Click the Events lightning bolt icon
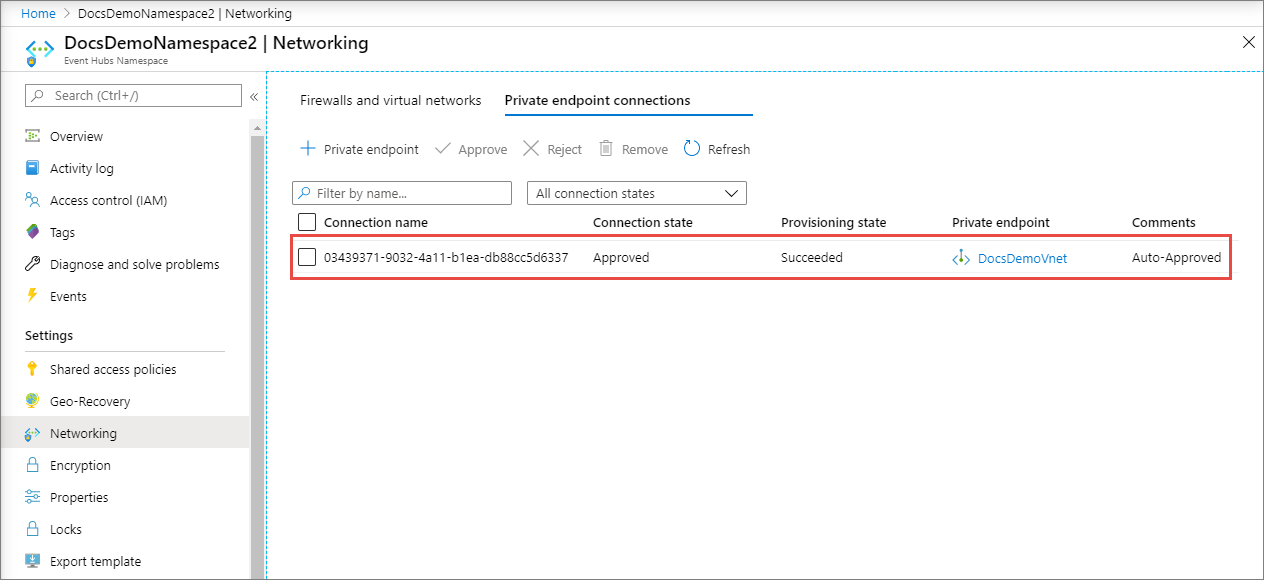 click(32, 296)
